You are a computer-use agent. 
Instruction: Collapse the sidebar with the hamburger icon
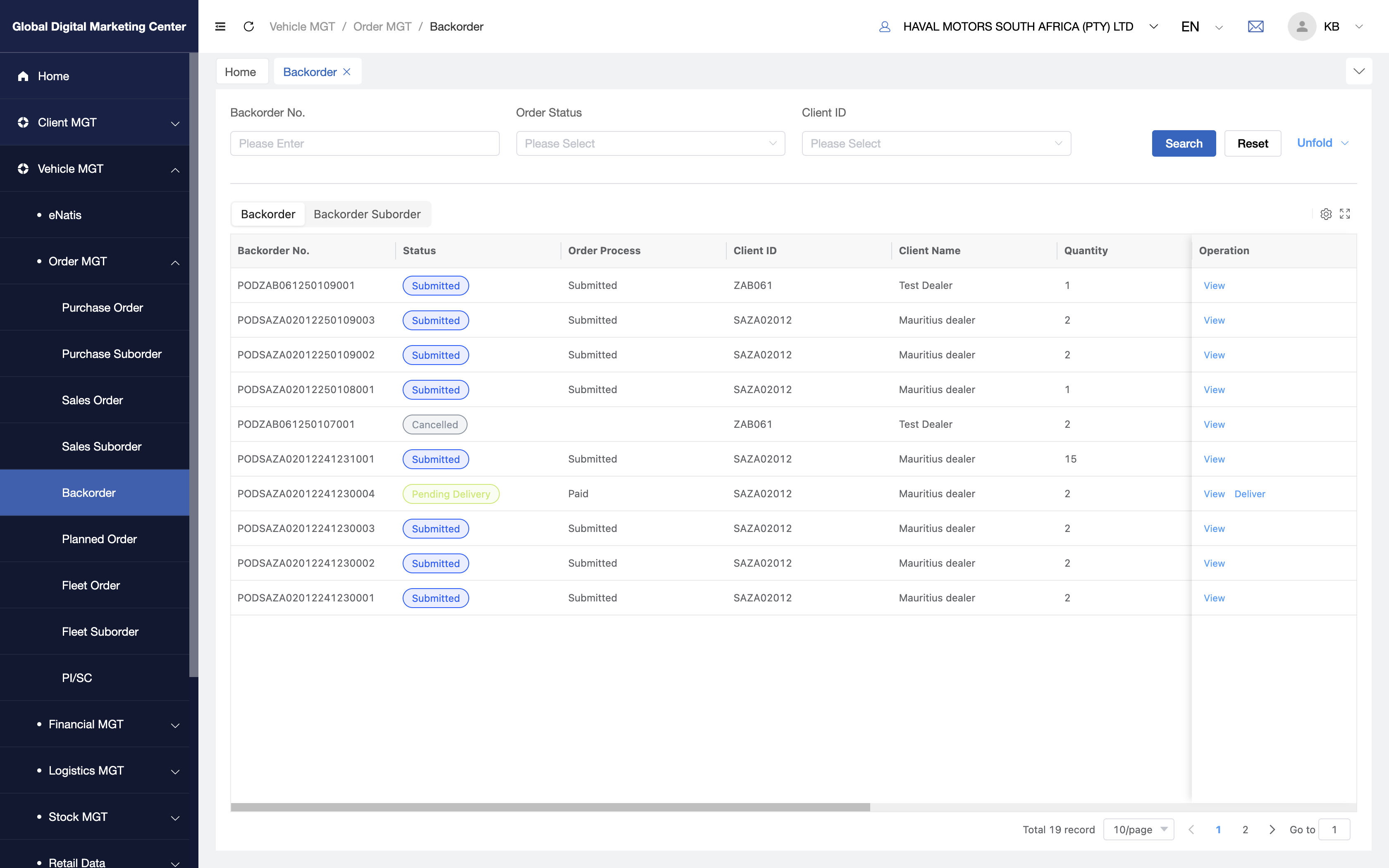[220, 26]
